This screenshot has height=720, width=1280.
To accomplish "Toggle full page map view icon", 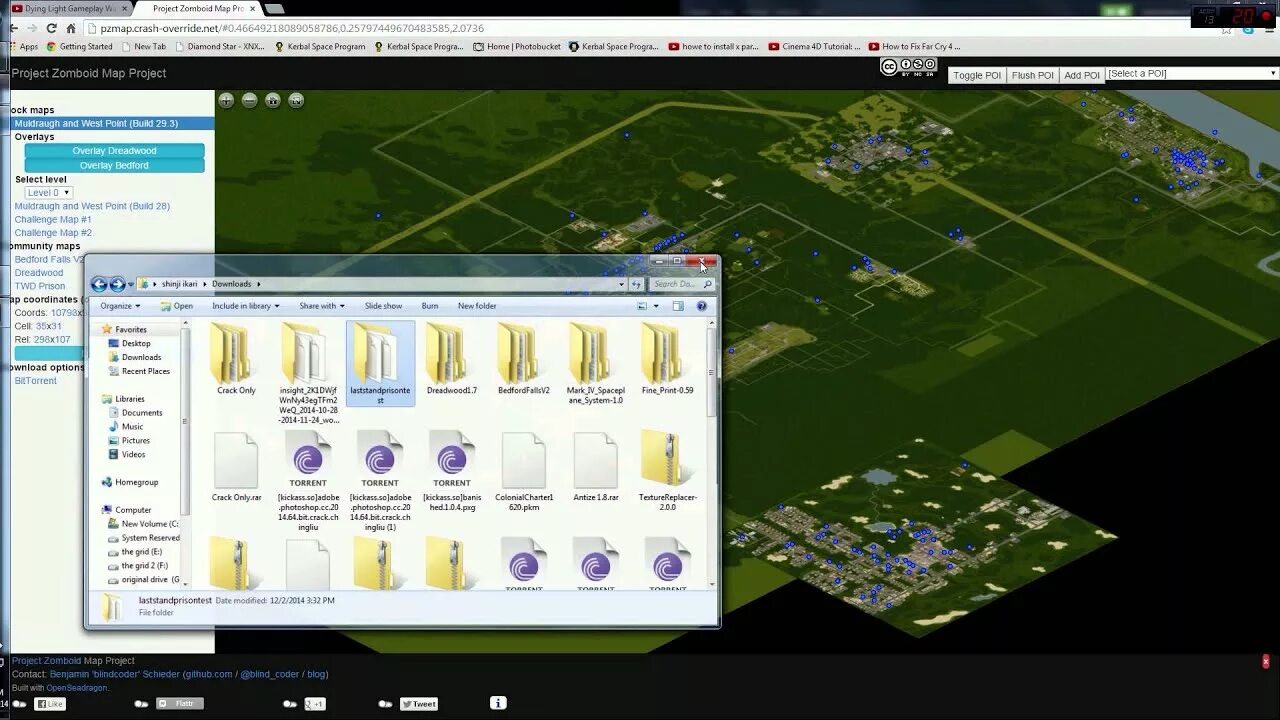I will tap(296, 100).
